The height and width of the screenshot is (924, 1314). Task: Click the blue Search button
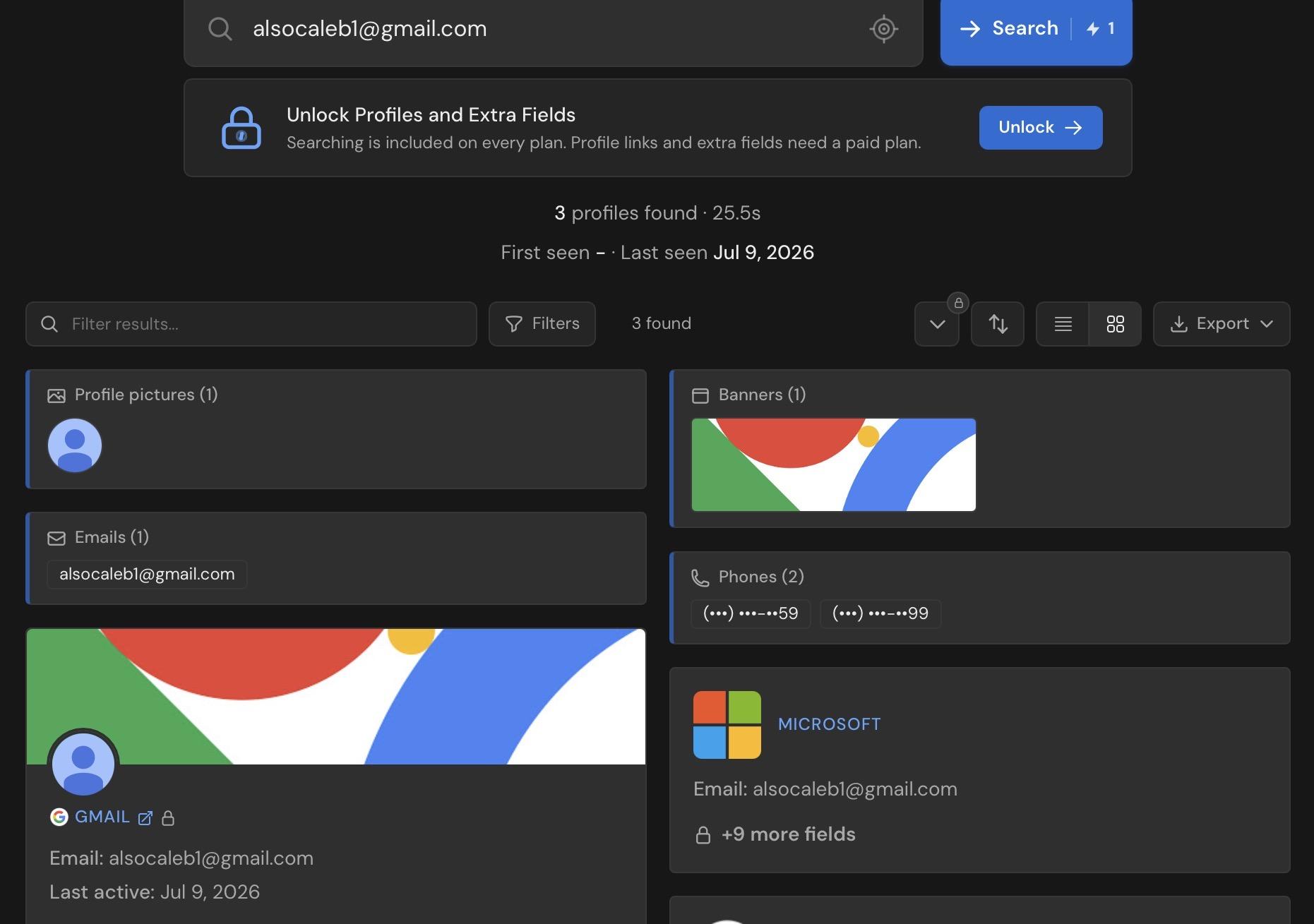[1036, 29]
